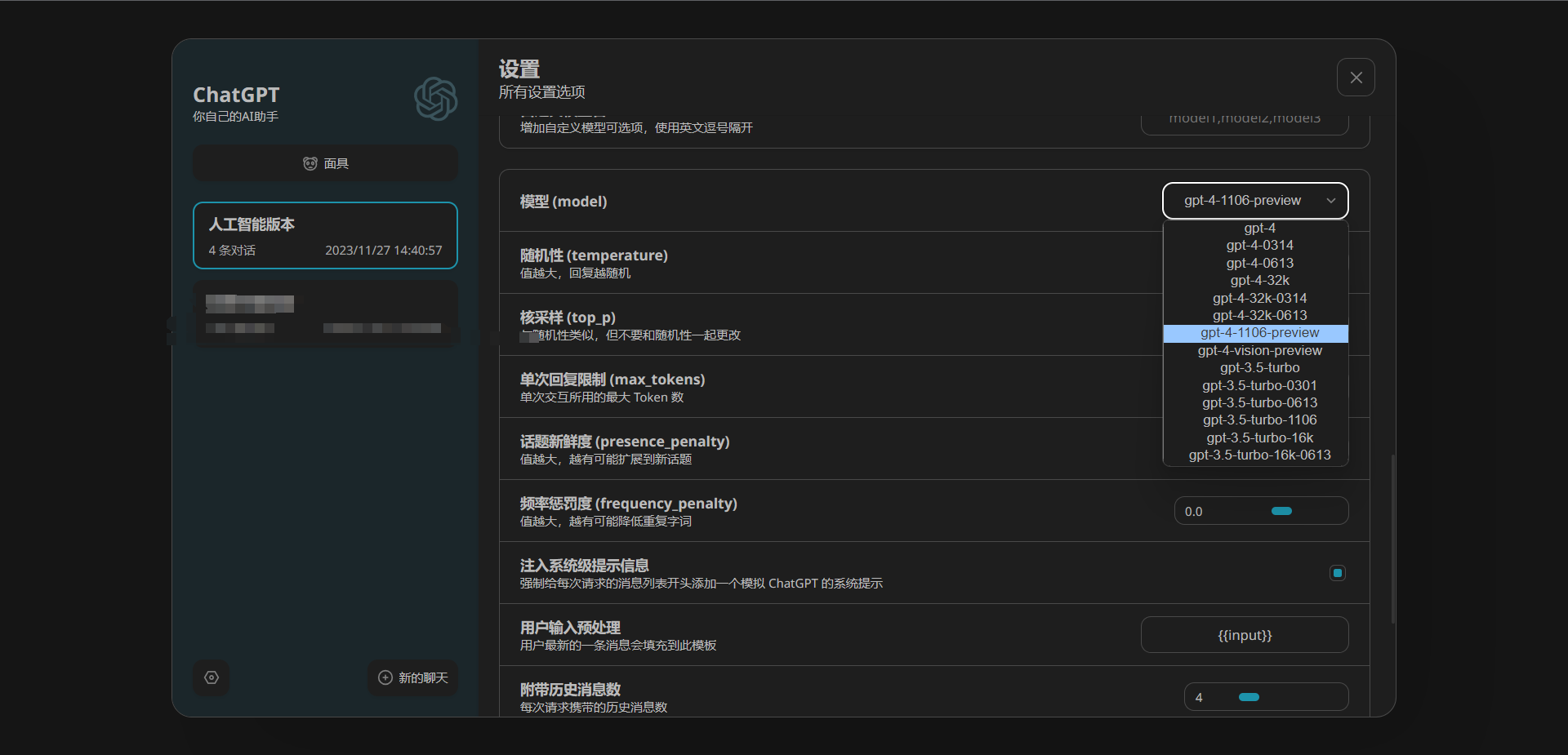Open the blurred second chat item
The width and height of the screenshot is (1568, 755).
[x=325, y=314]
